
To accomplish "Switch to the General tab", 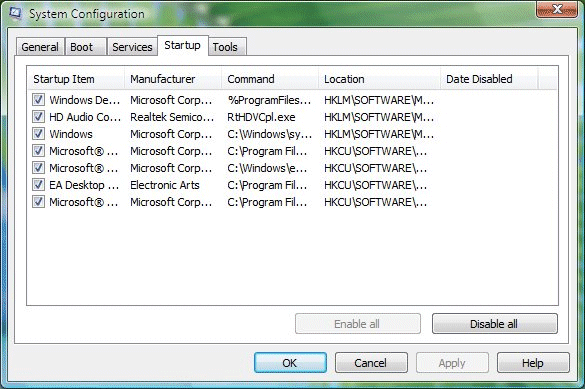I will [40, 47].
